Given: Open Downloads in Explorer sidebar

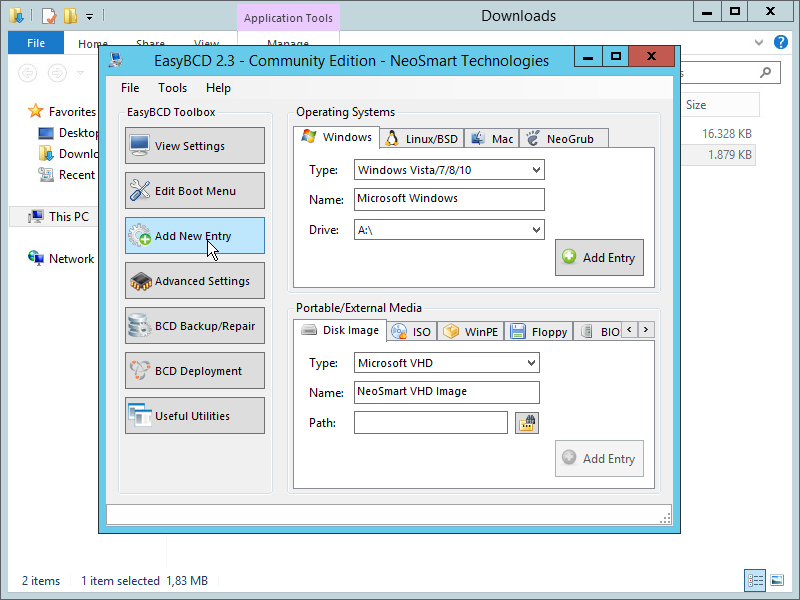Looking at the screenshot, I should [x=68, y=154].
